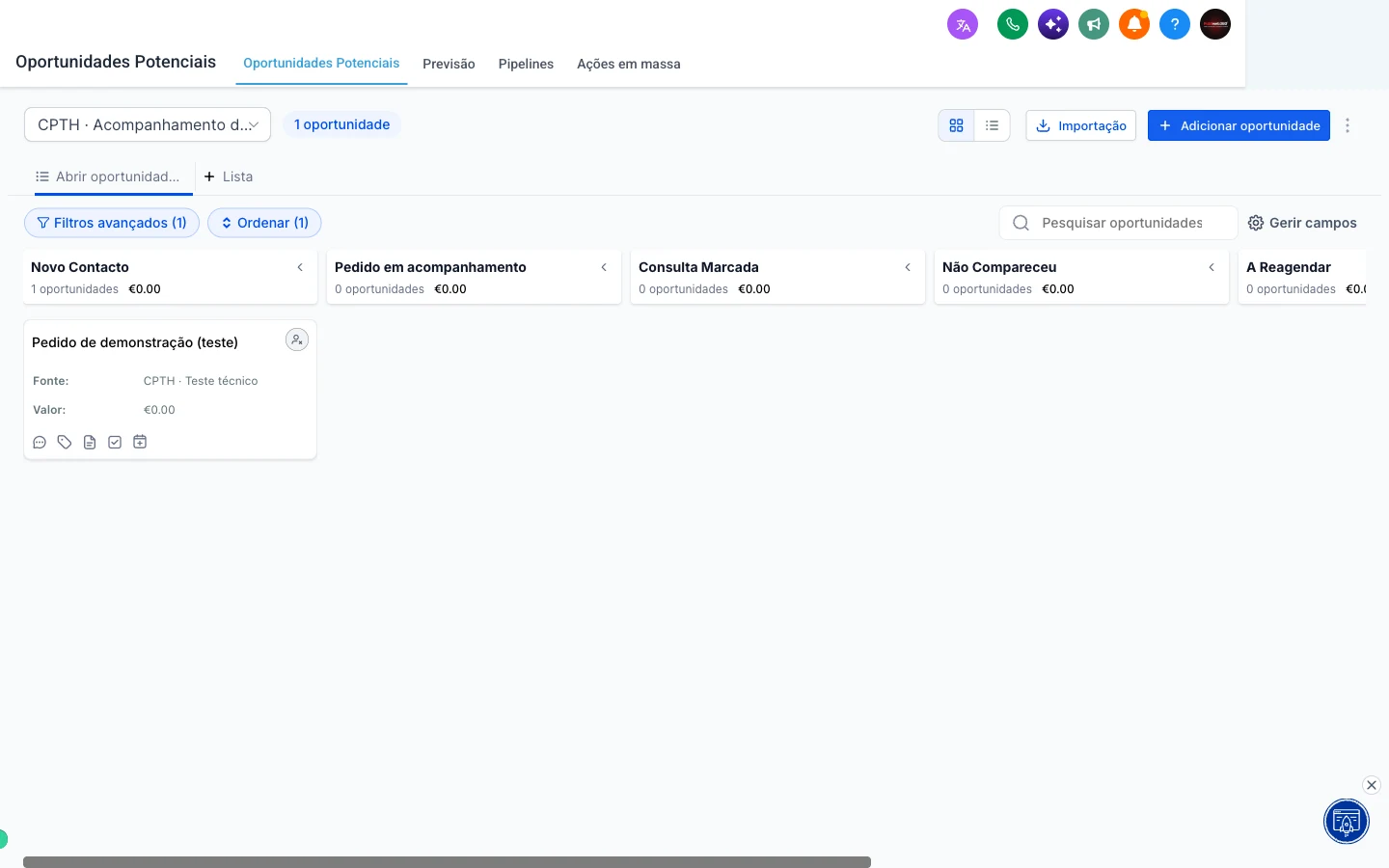Screen dimensions: 1389x868
Task: Open the Ações em massa tab
Action: (629, 64)
